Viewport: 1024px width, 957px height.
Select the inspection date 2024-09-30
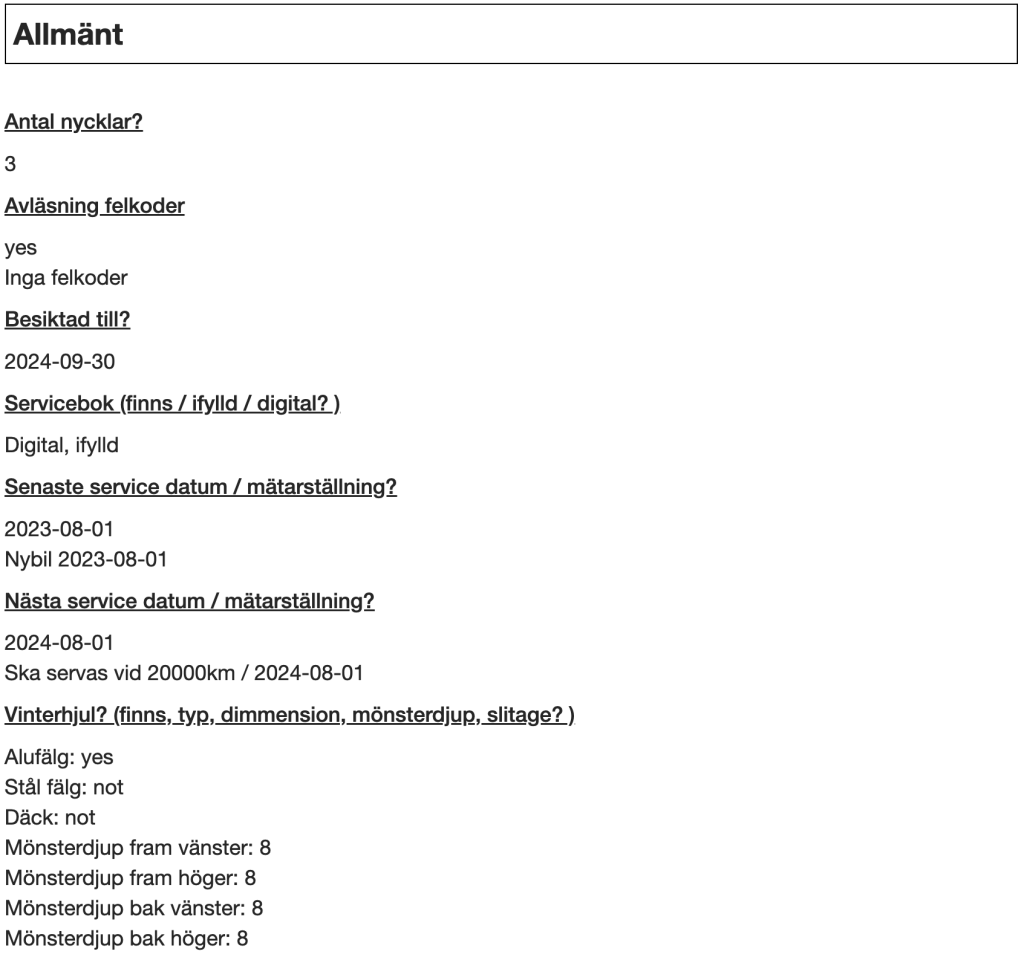(60, 362)
